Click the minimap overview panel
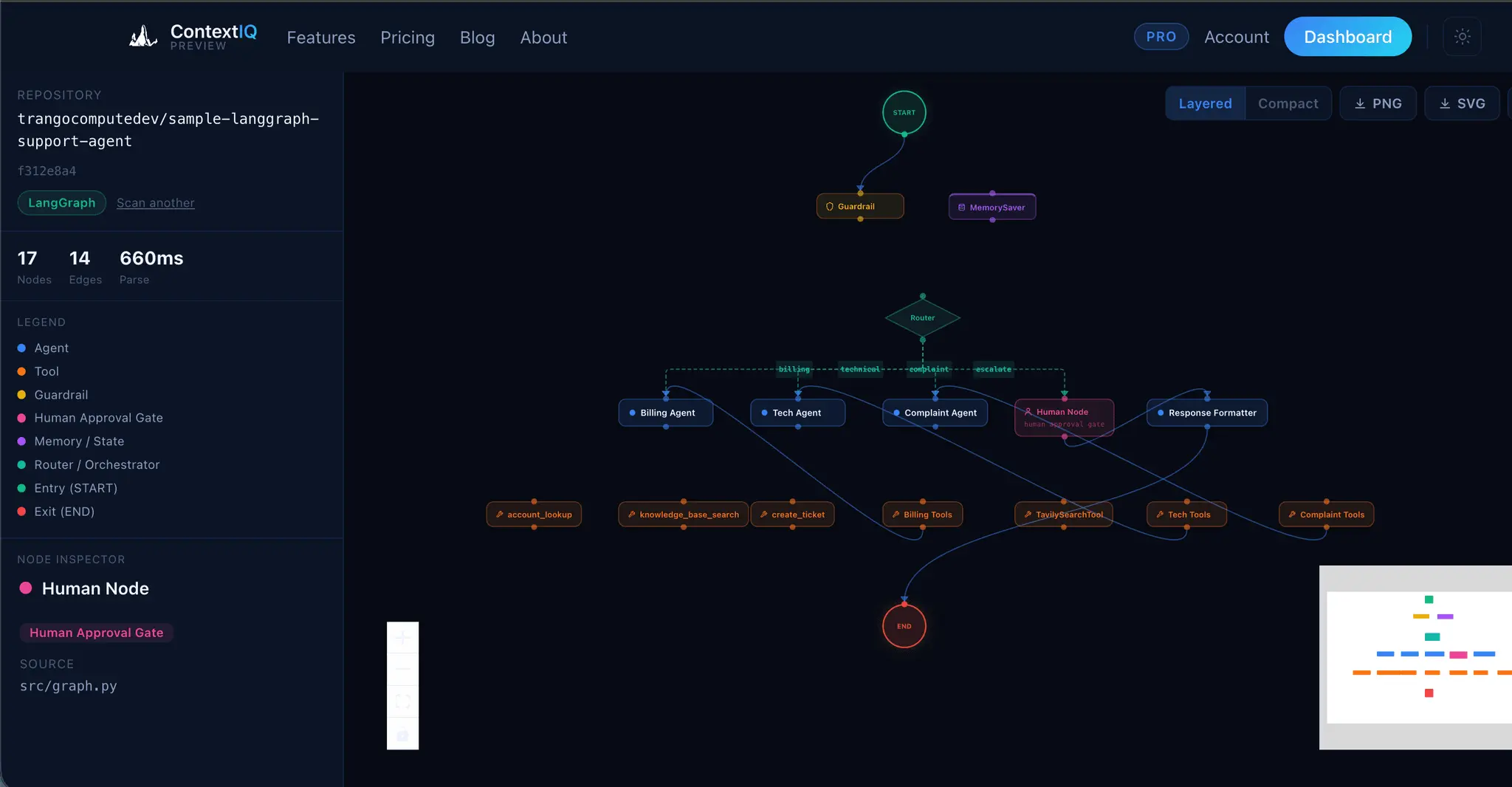1512x787 pixels. 1415,657
